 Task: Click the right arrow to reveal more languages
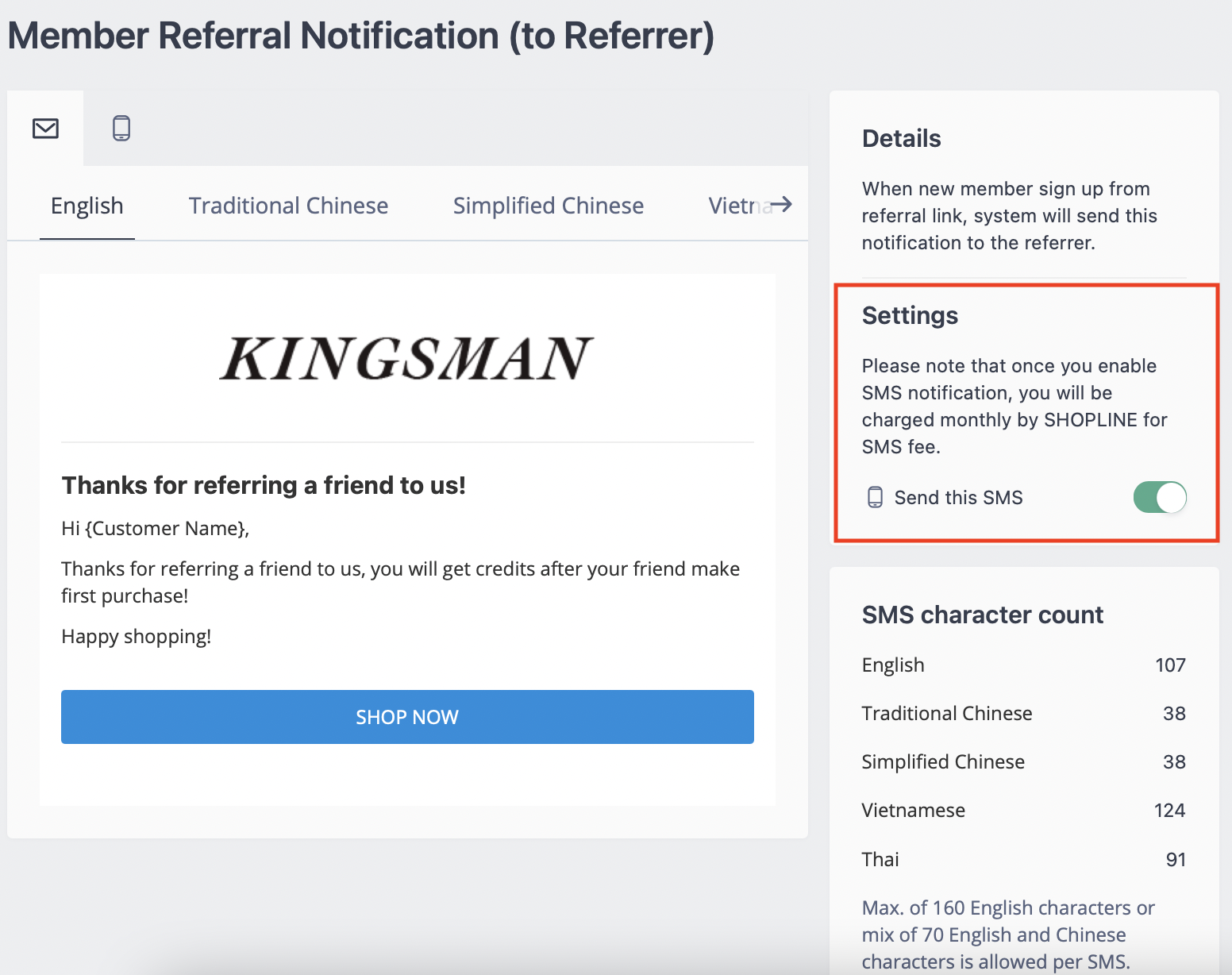click(782, 205)
